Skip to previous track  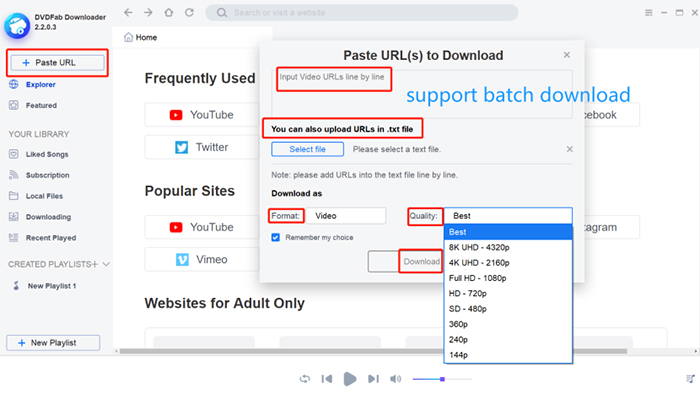point(327,379)
